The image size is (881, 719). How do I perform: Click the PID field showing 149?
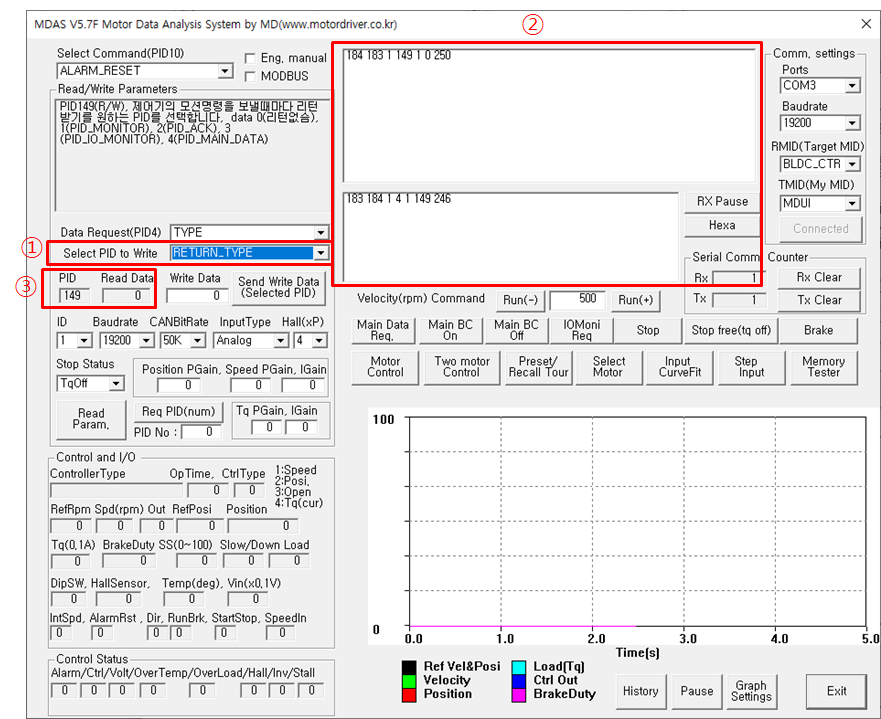click(x=74, y=296)
